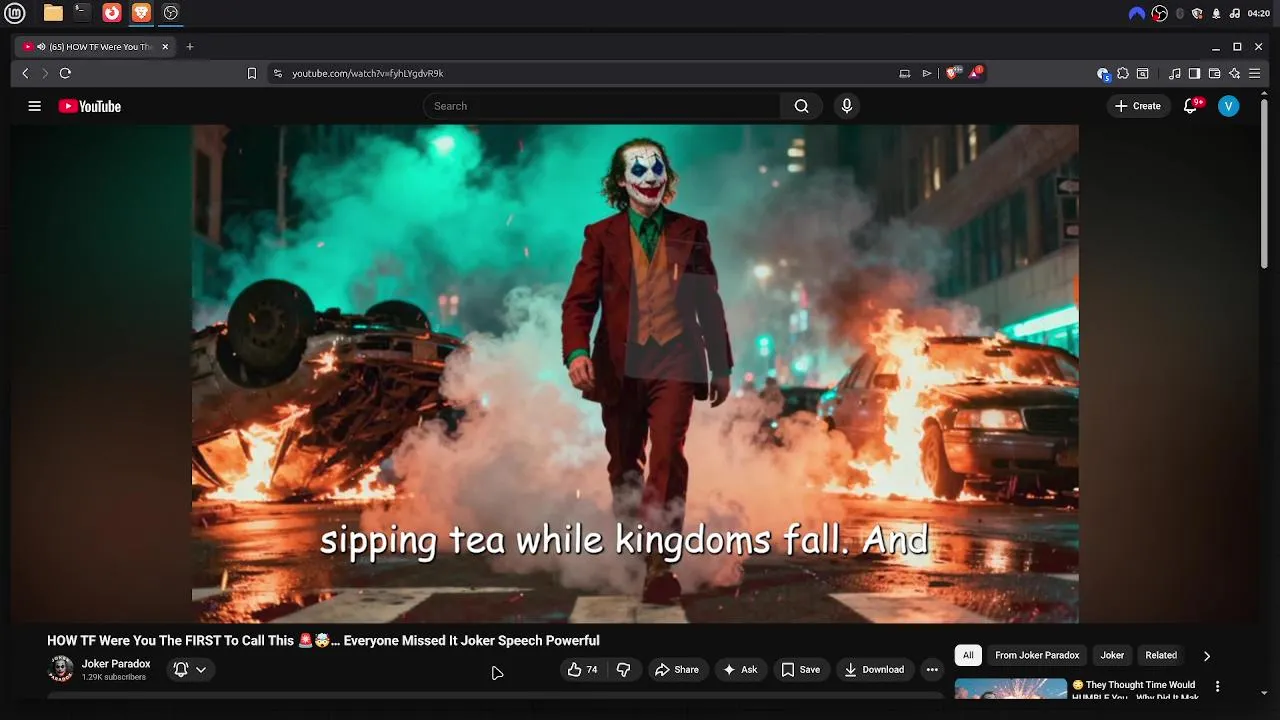This screenshot has width=1280, height=720.
Task: Reload the page in the browser
Action: click(65, 73)
